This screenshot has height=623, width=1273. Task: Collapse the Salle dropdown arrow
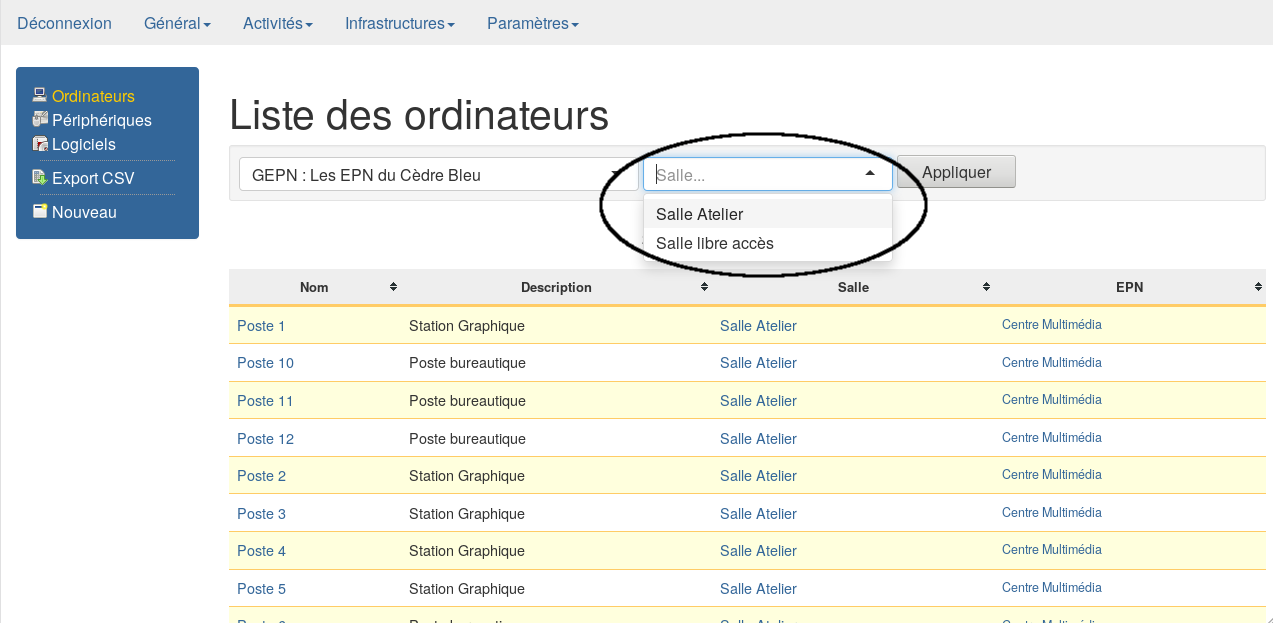pos(870,174)
